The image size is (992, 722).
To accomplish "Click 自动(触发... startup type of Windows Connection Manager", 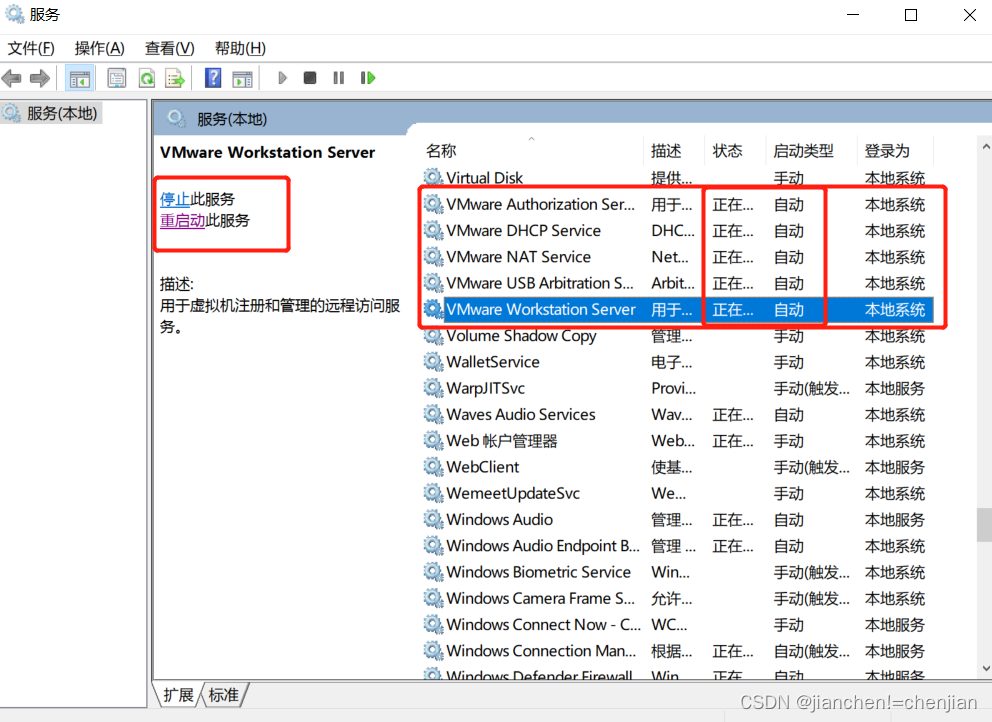I will pyautogui.click(x=812, y=650).
